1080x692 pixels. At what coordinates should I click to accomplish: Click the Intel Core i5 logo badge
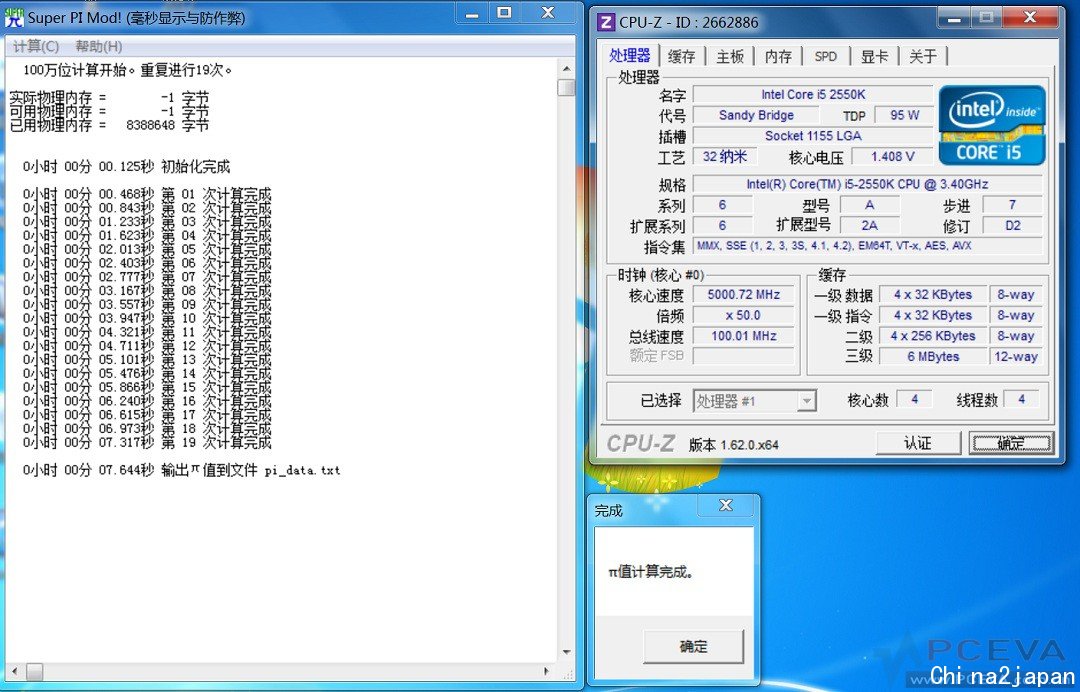click(992, 125)
